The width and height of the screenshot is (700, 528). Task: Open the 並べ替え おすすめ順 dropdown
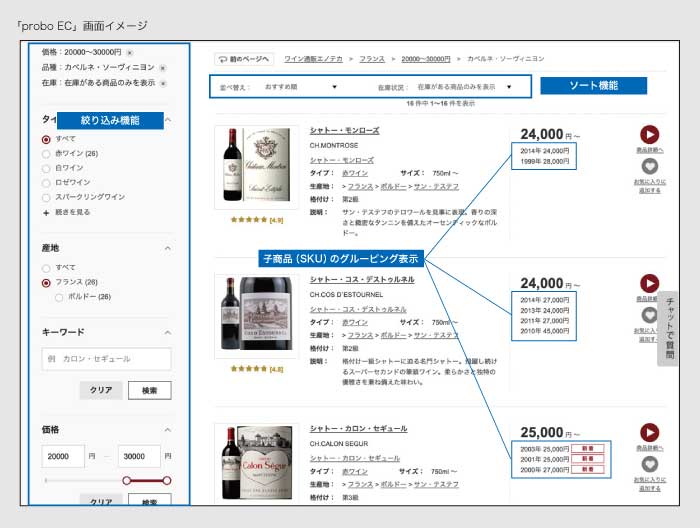coord(300,87)
